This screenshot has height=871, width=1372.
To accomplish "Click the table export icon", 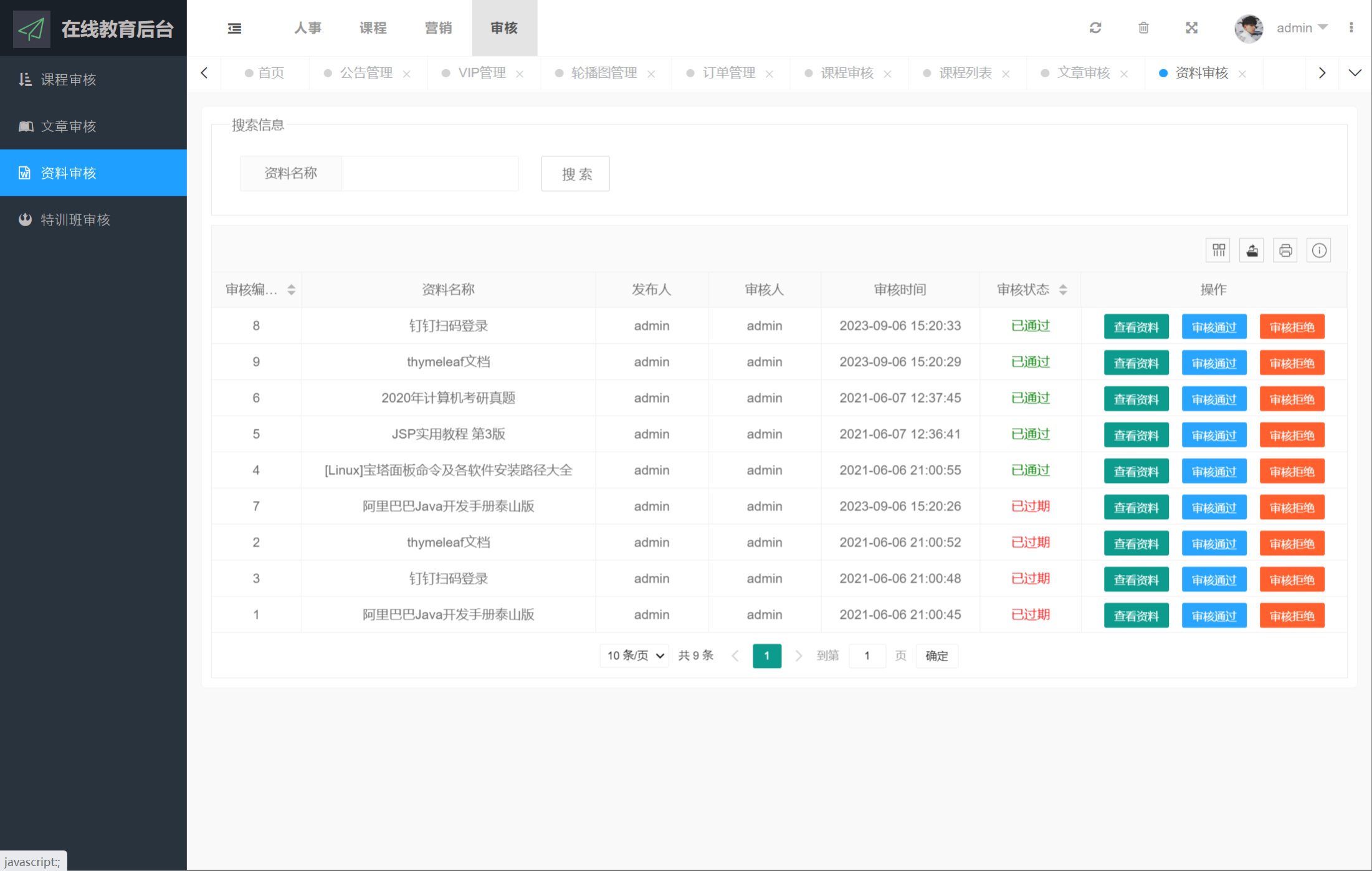I will [x=1252, y=250].
